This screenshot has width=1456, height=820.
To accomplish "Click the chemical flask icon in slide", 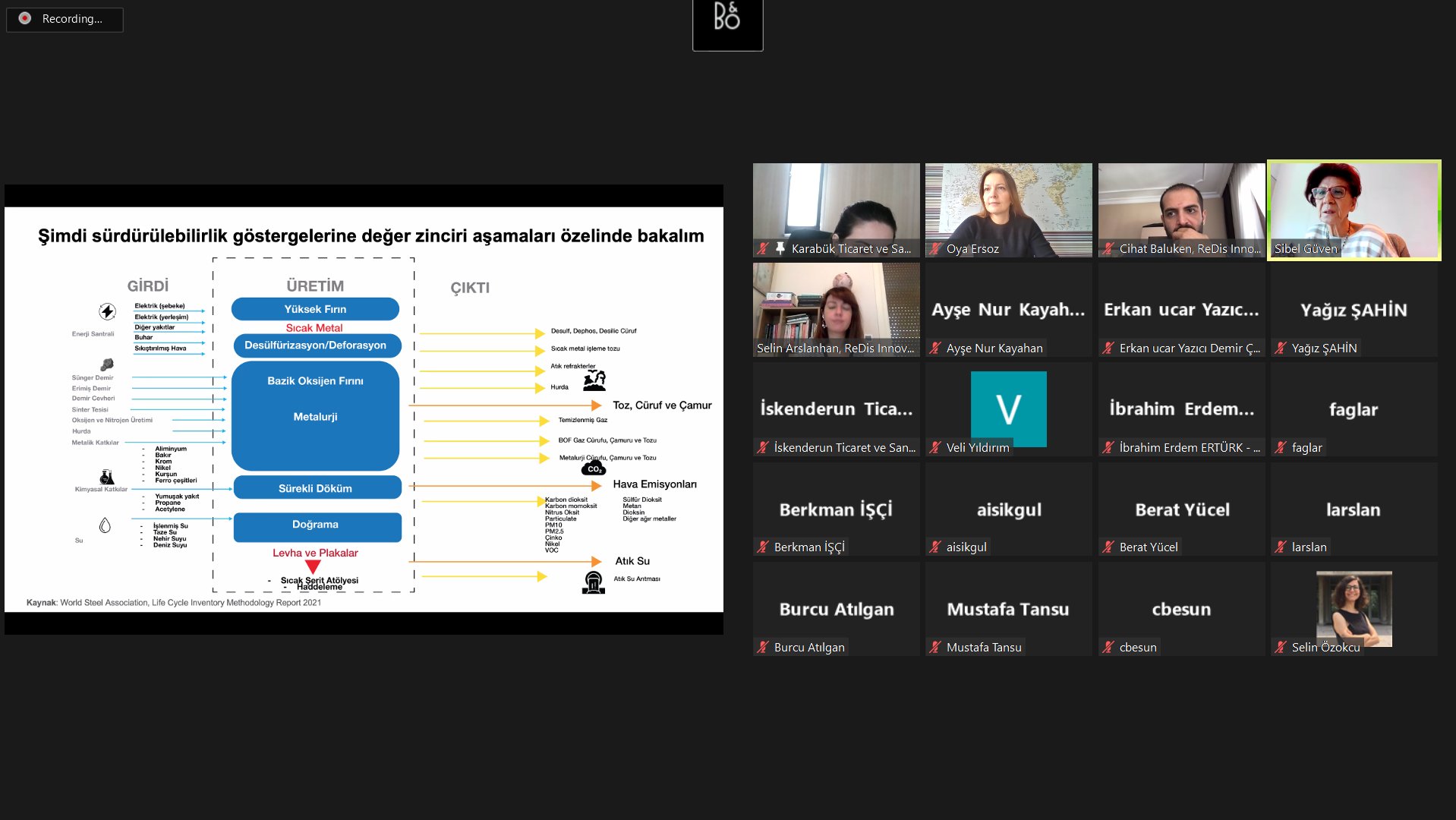I will 107,477.
